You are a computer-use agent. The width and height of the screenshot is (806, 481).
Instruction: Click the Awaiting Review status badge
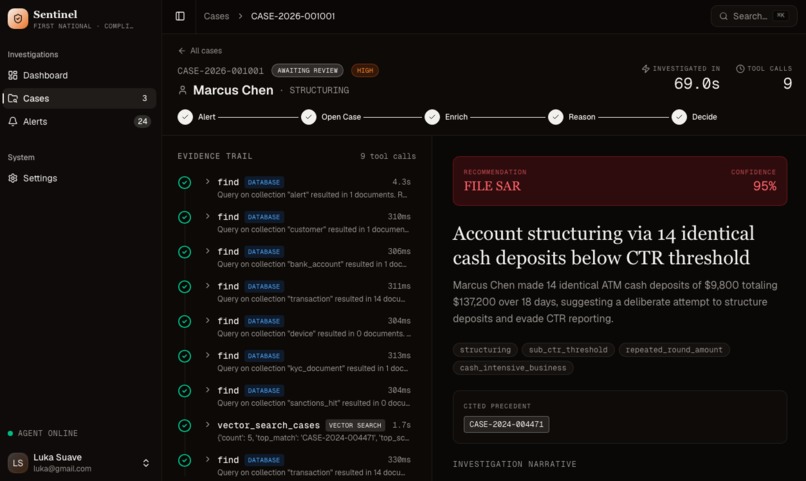coord(307,70)
